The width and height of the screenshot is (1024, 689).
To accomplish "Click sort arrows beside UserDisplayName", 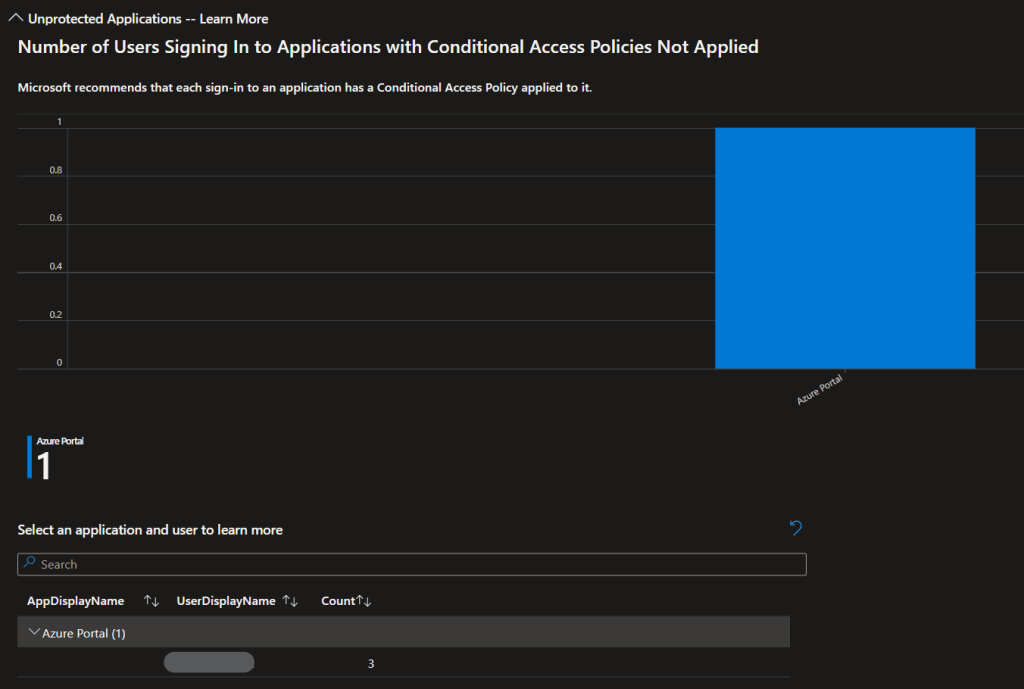I will (290, 601).
